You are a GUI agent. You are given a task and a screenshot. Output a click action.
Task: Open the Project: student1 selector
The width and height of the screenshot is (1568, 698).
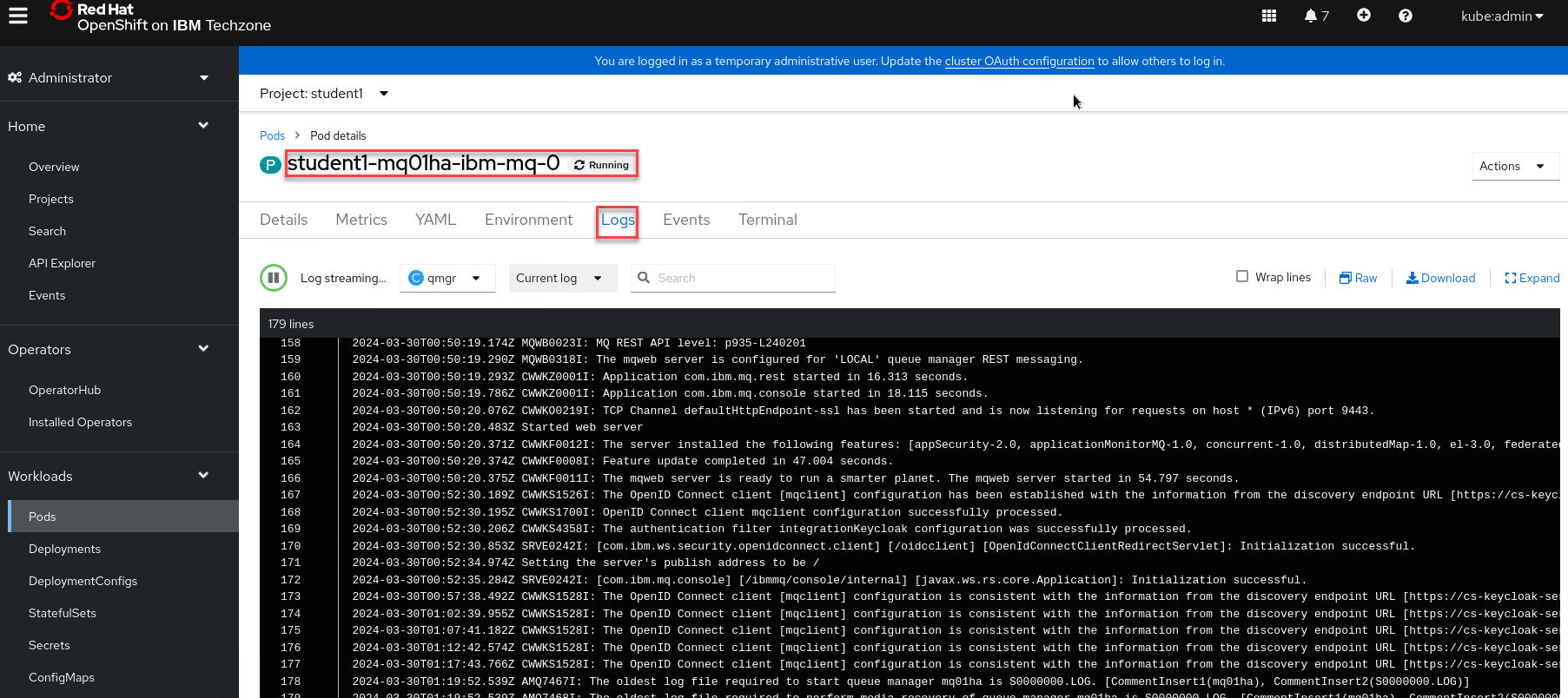[323, 93]
